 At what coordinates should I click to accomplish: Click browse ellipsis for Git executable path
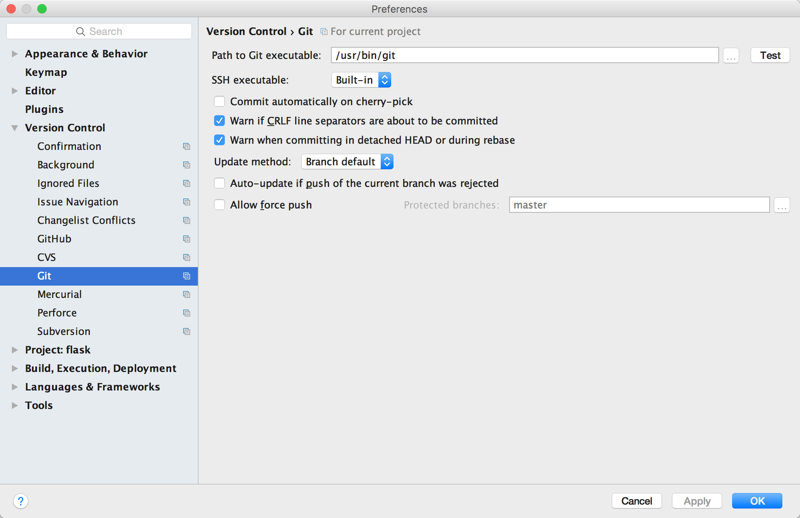731,56
